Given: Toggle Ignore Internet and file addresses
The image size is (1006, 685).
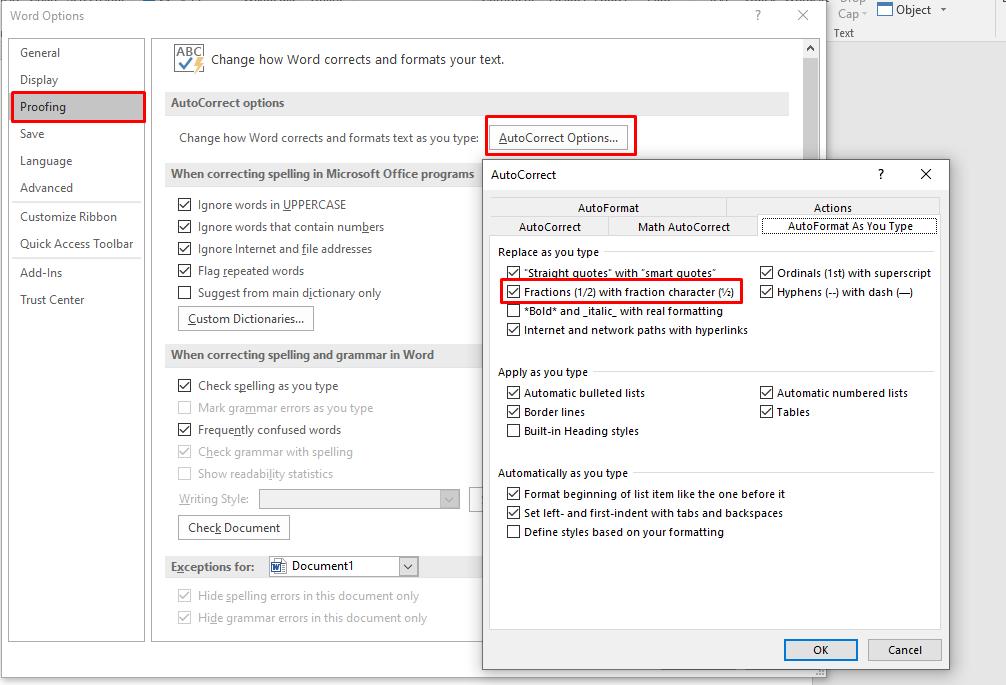Looking at the screenshot, I should pos(185,248).
